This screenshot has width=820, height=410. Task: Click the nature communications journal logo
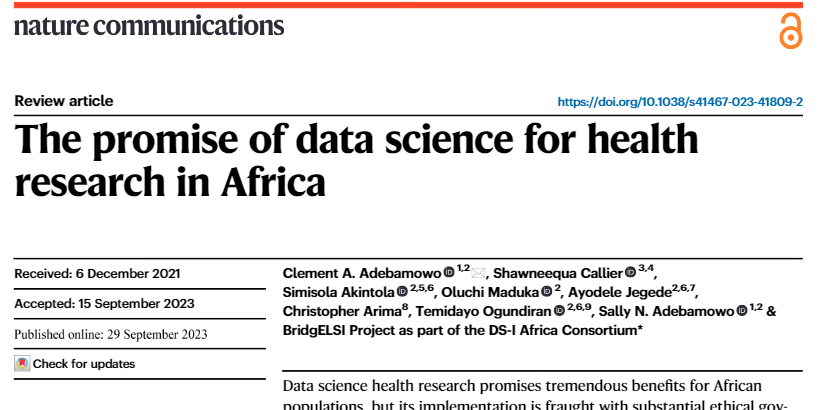point(149,26)
